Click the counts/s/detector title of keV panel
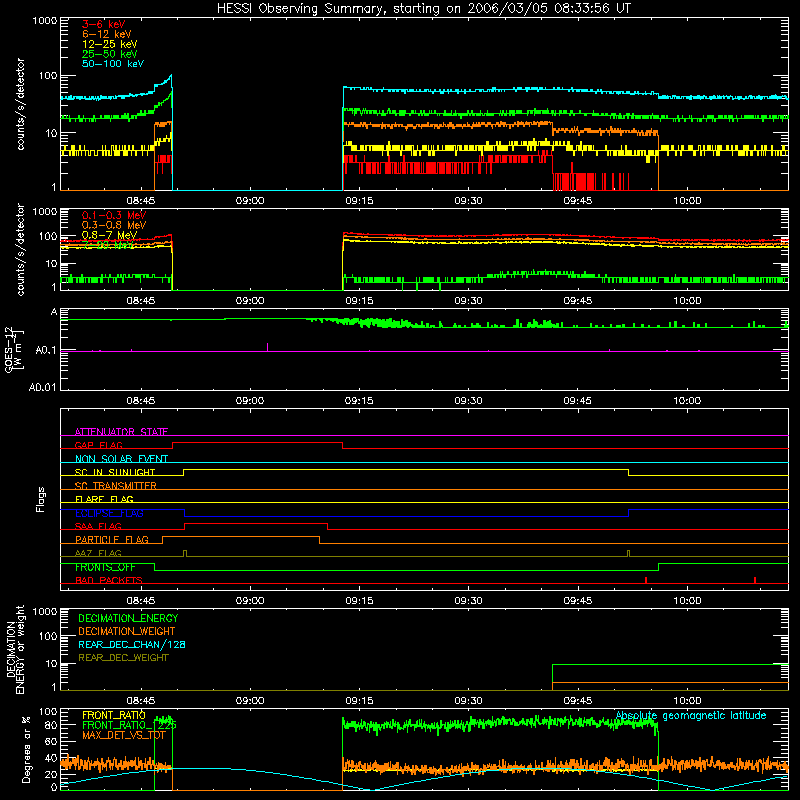 coord(20,104)
